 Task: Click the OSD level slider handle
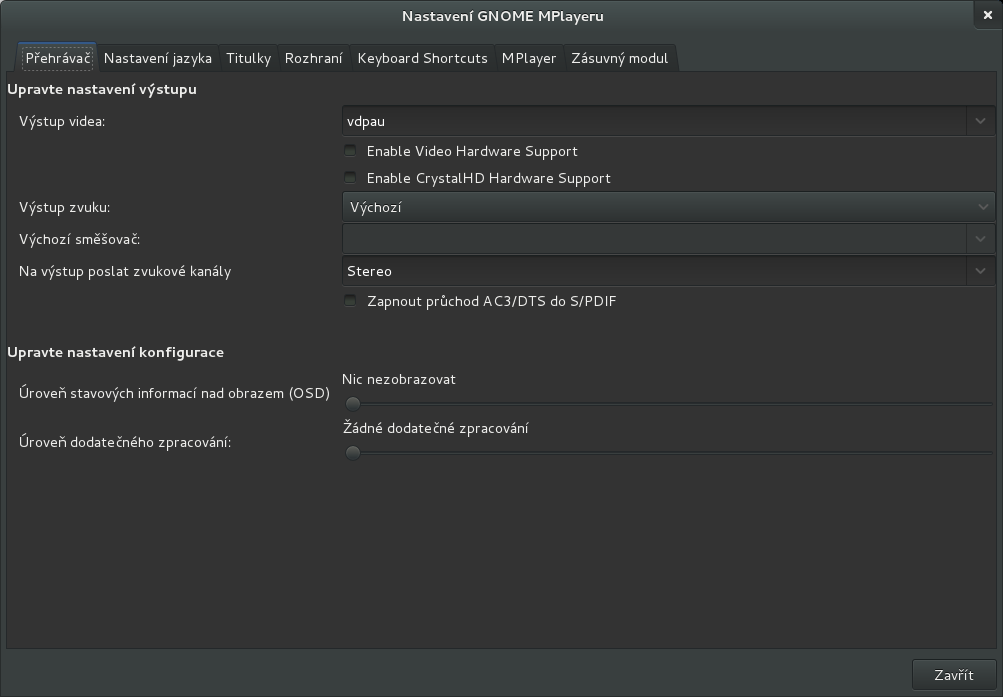352,403
